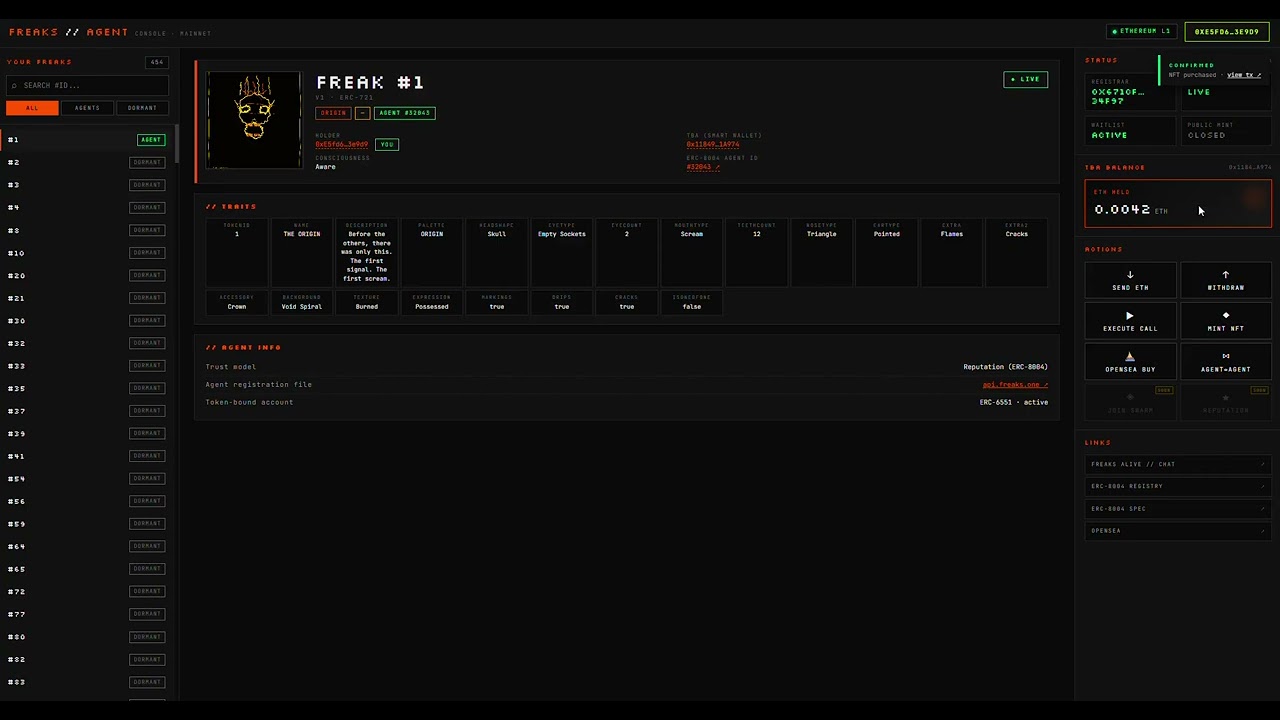The height and width of the screenshot is (720, 1280).
Task: Select Freak #4 in the list
Action: (87, 207)
